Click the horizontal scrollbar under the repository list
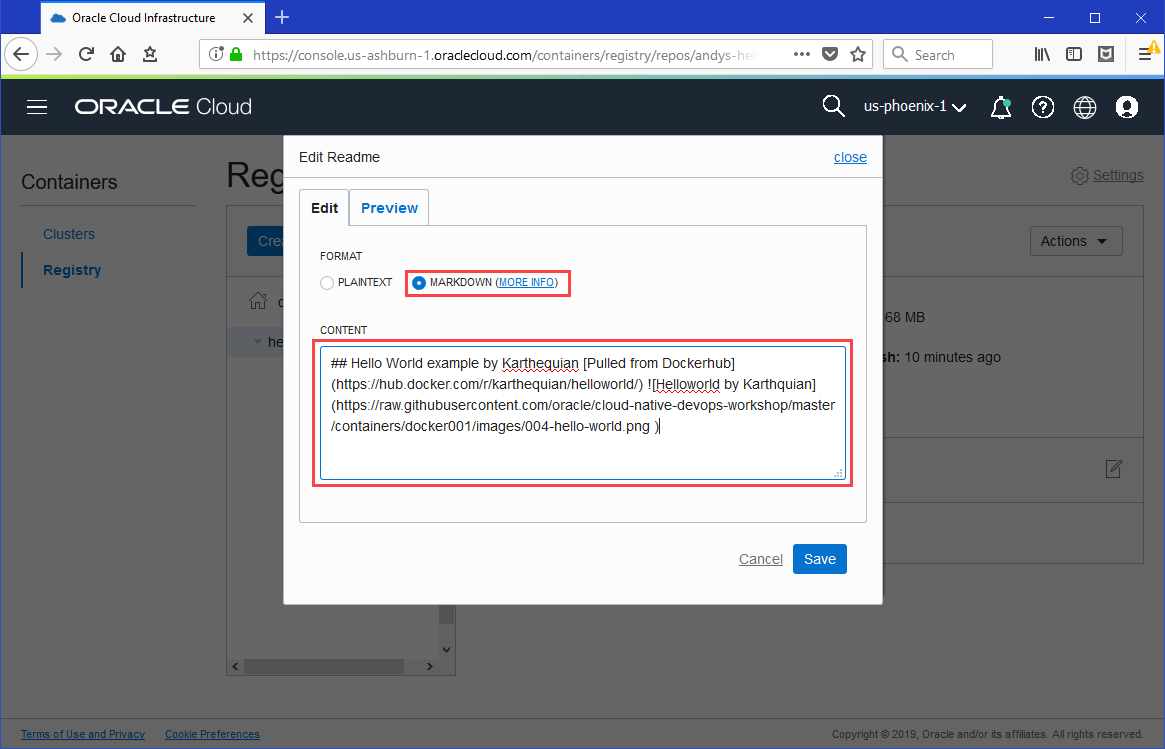 tap(323, 667)
